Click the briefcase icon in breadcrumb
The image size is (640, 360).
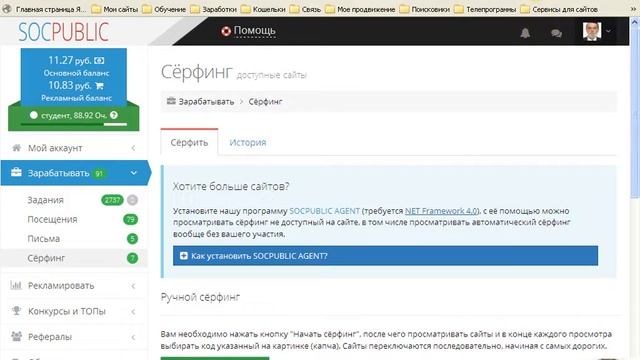(171, 101)
